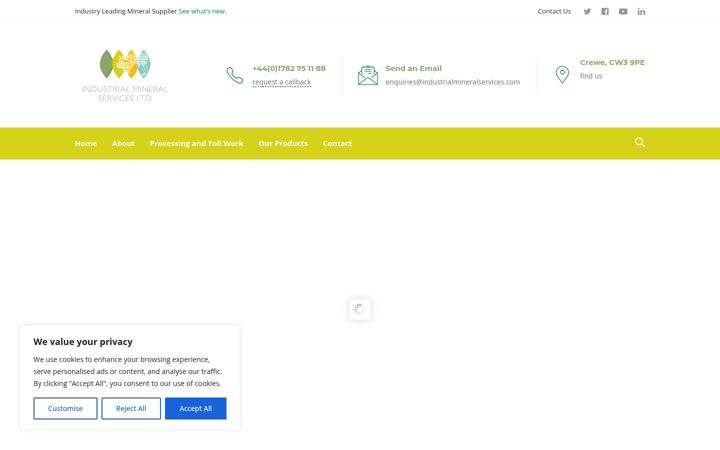Screen dimensions: 720x450
Task: Open the Contact Us top link
Action: point(554,11)
